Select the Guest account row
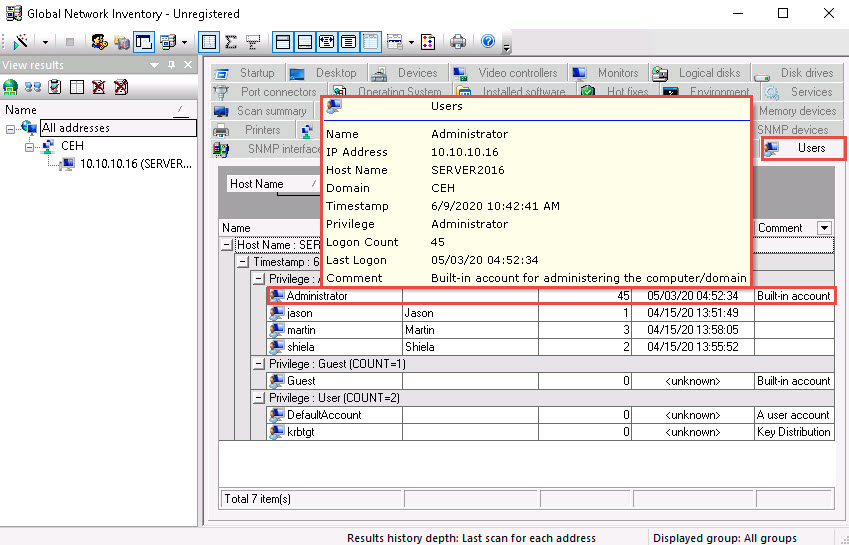849x545 pixels. tap(551, 381)
